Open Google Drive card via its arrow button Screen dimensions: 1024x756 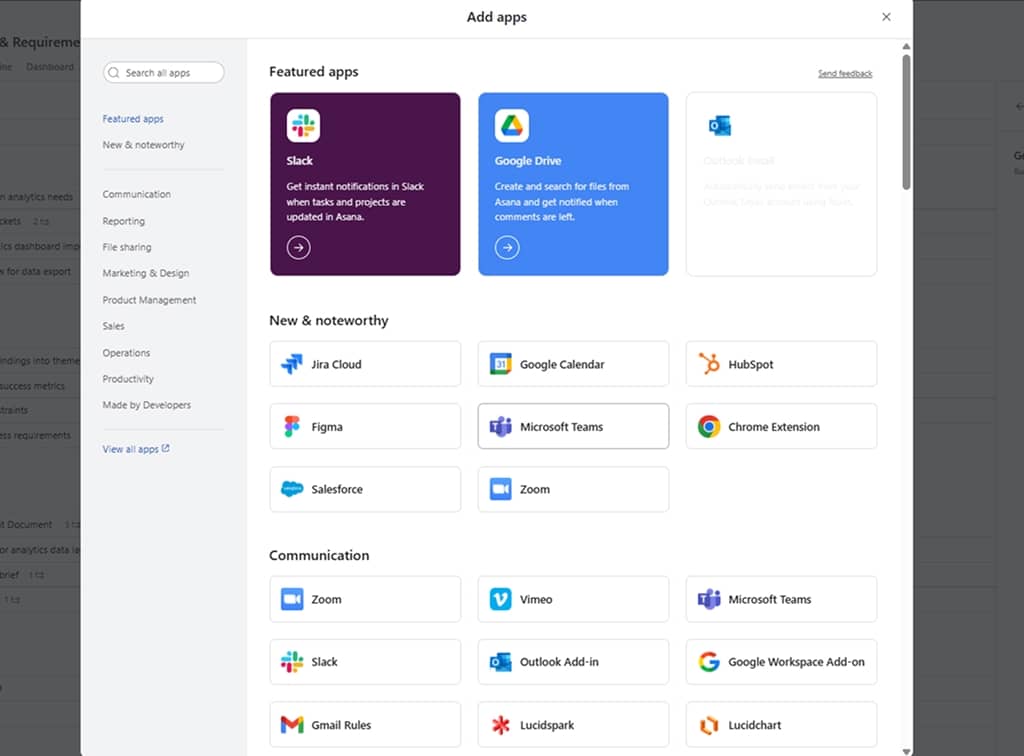[x=507, y=247]
